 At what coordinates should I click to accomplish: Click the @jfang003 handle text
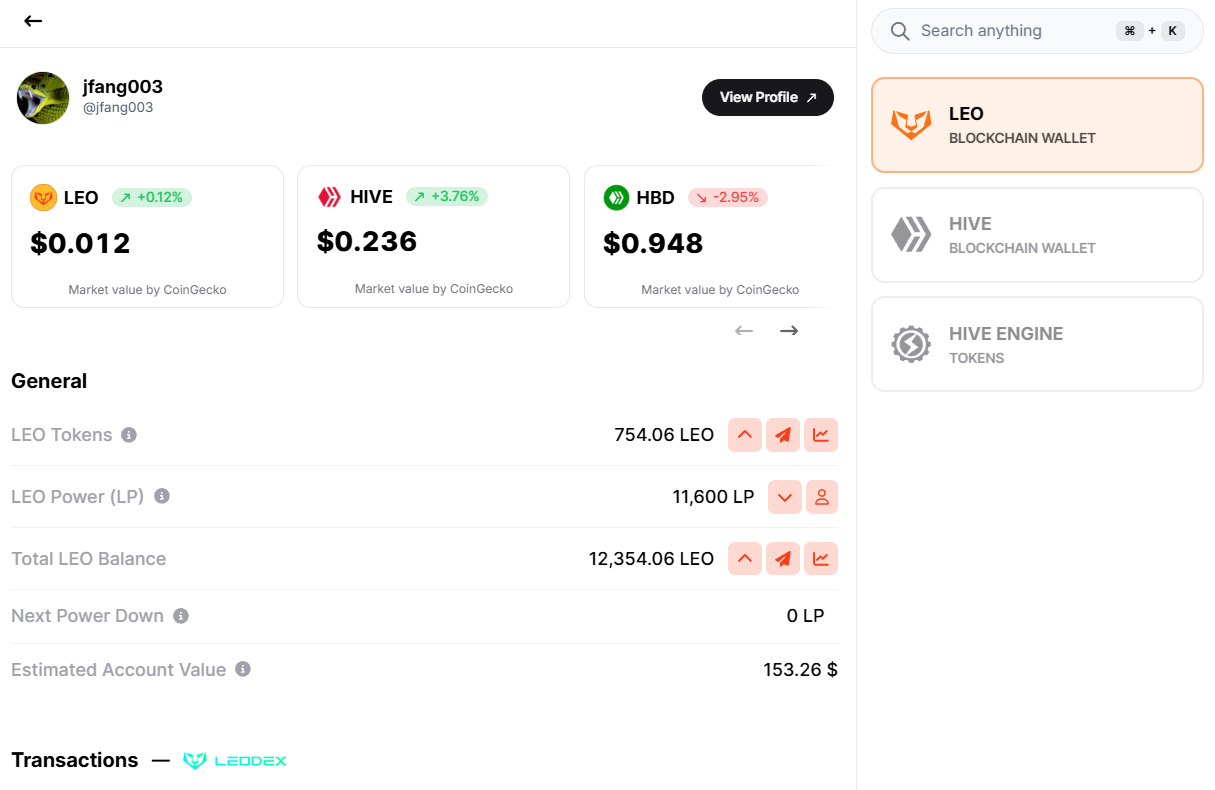pyautogui.click(x=118, y=107)
